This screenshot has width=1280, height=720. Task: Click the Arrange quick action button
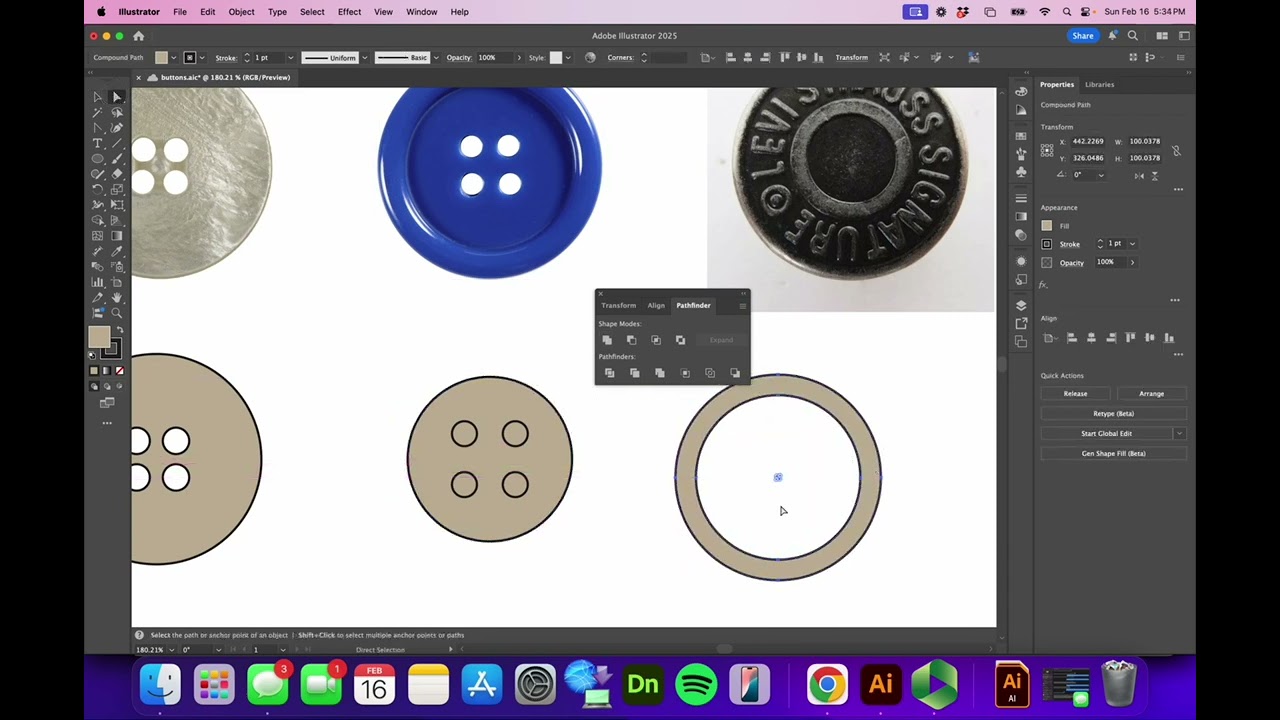tap(1151, 393)
